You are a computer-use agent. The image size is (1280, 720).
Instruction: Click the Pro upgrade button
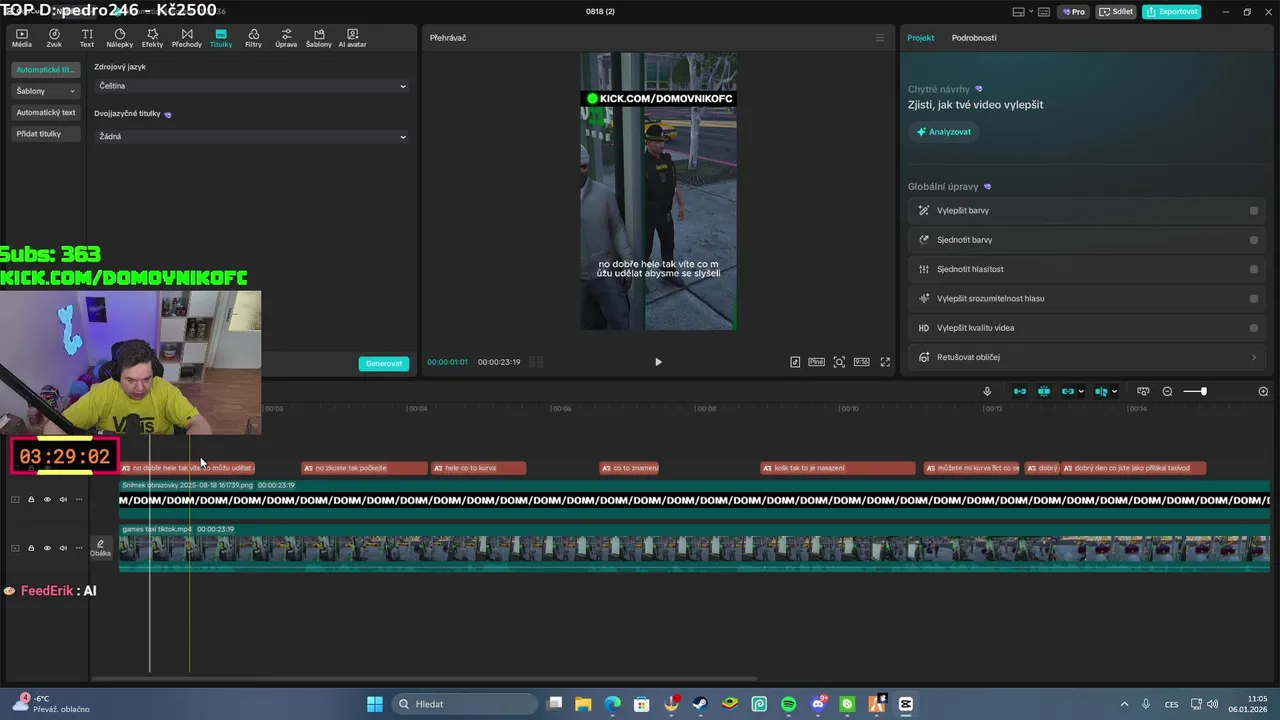point(1074,12)
